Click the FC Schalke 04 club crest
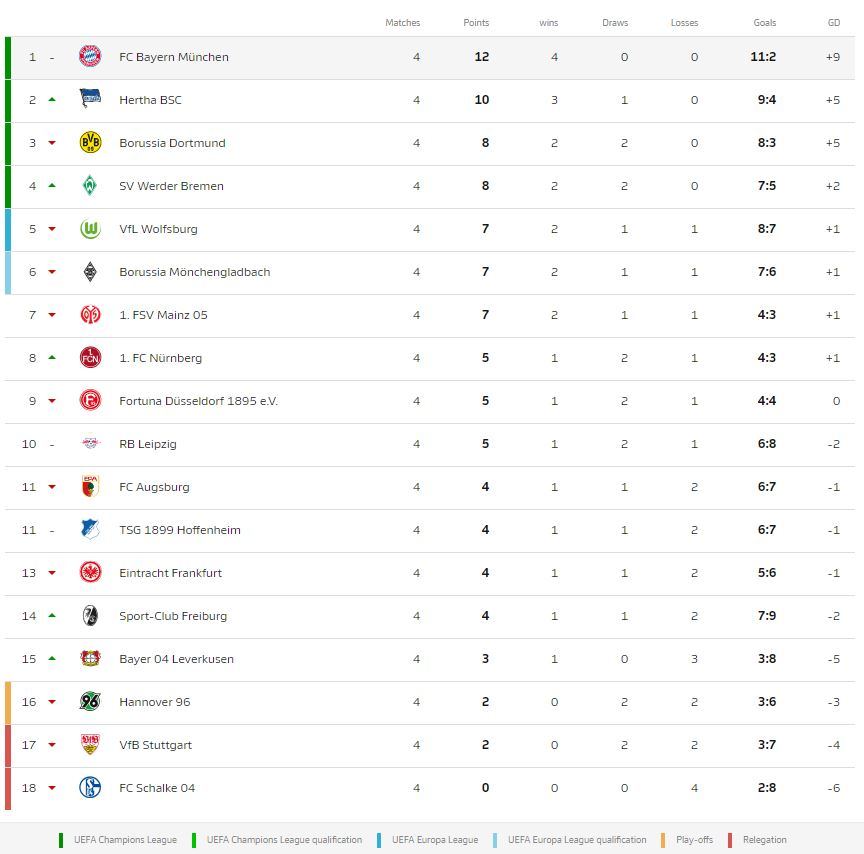 (90, 788)
